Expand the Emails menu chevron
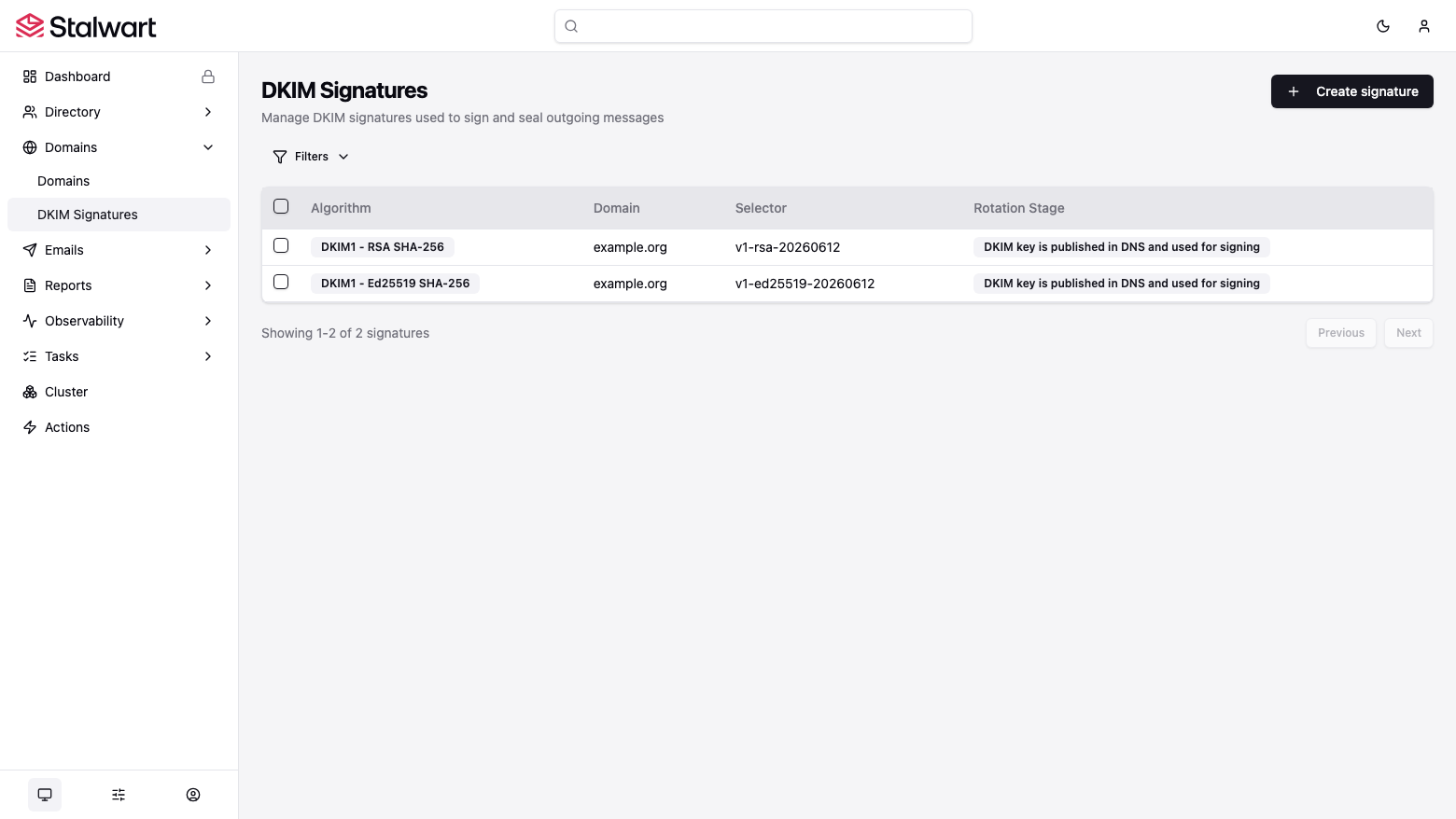The image size is (1456, 819). (208, 250)
